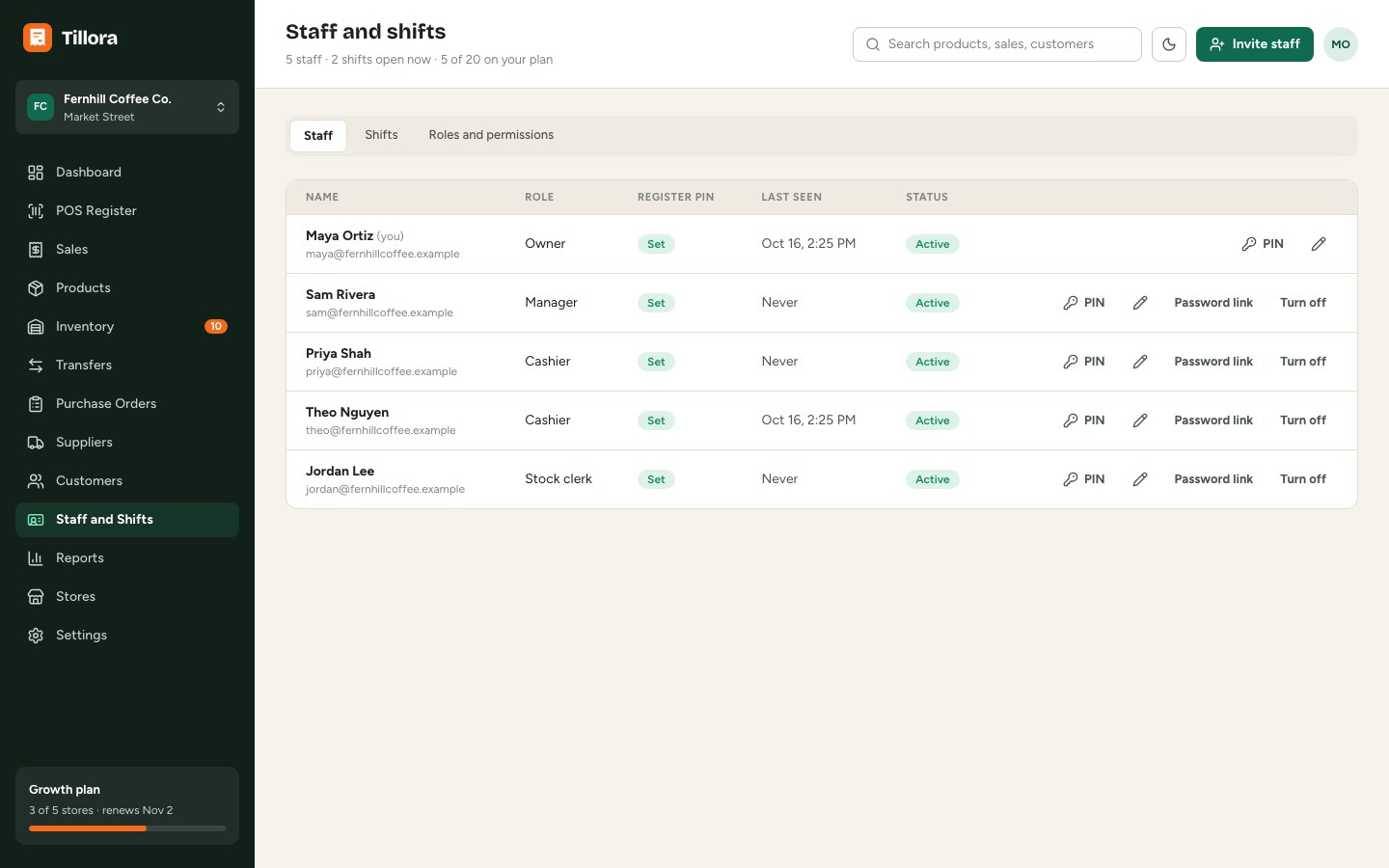Viewport: 1389px width, 868px height.
Task: Open POS Register from sidebar
Action: (127, 211)
